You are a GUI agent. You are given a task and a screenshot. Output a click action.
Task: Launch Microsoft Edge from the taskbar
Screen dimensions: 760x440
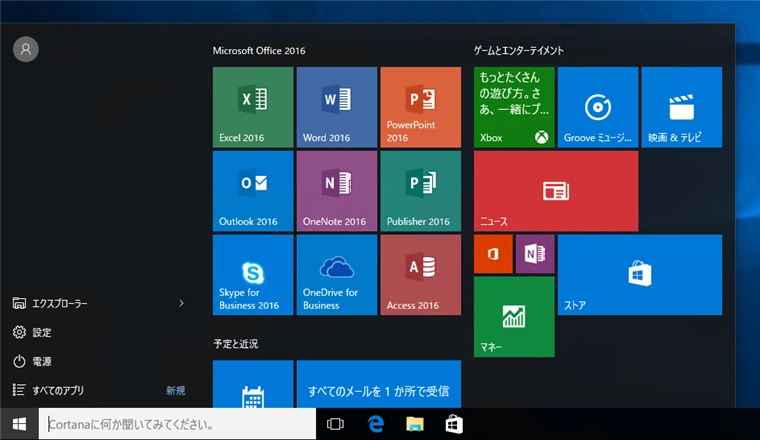point(376,424)
